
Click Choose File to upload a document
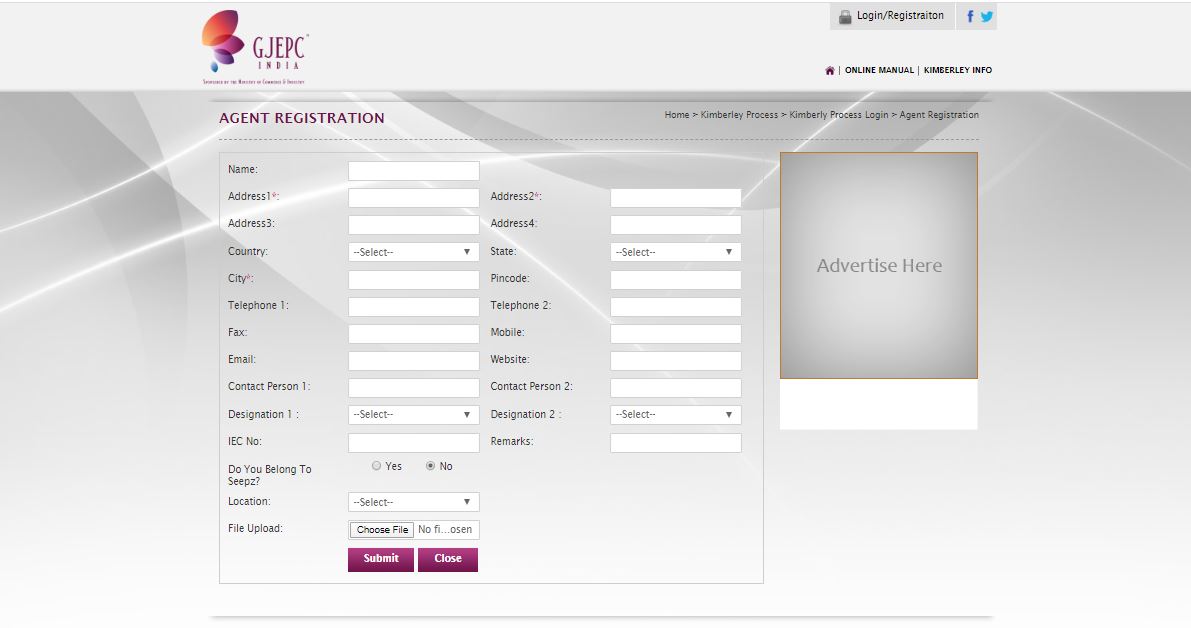pos(381,529)
